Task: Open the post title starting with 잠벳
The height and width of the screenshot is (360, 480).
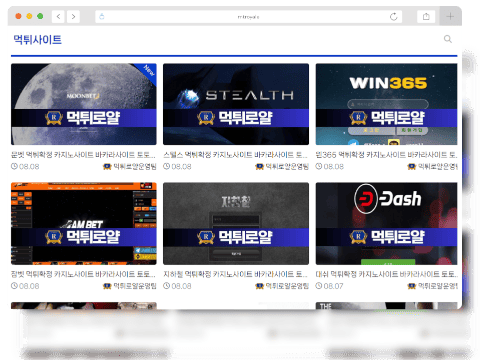Action: point(83,274)
